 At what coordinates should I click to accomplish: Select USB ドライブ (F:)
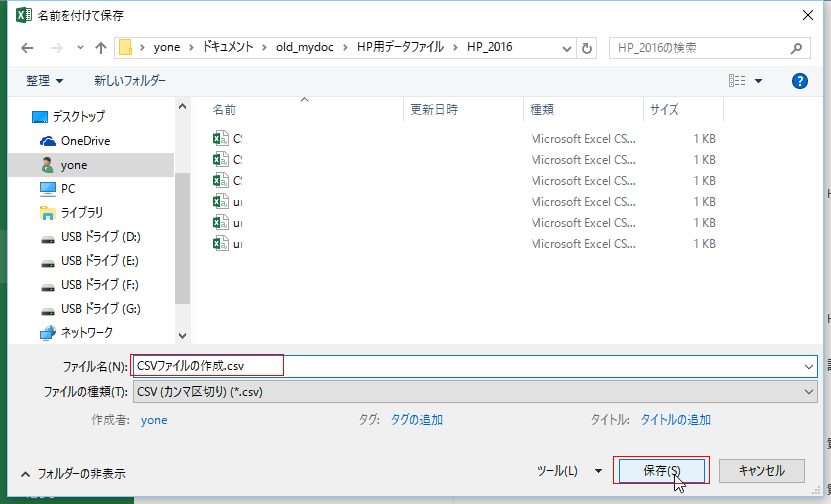pos(99,285)
